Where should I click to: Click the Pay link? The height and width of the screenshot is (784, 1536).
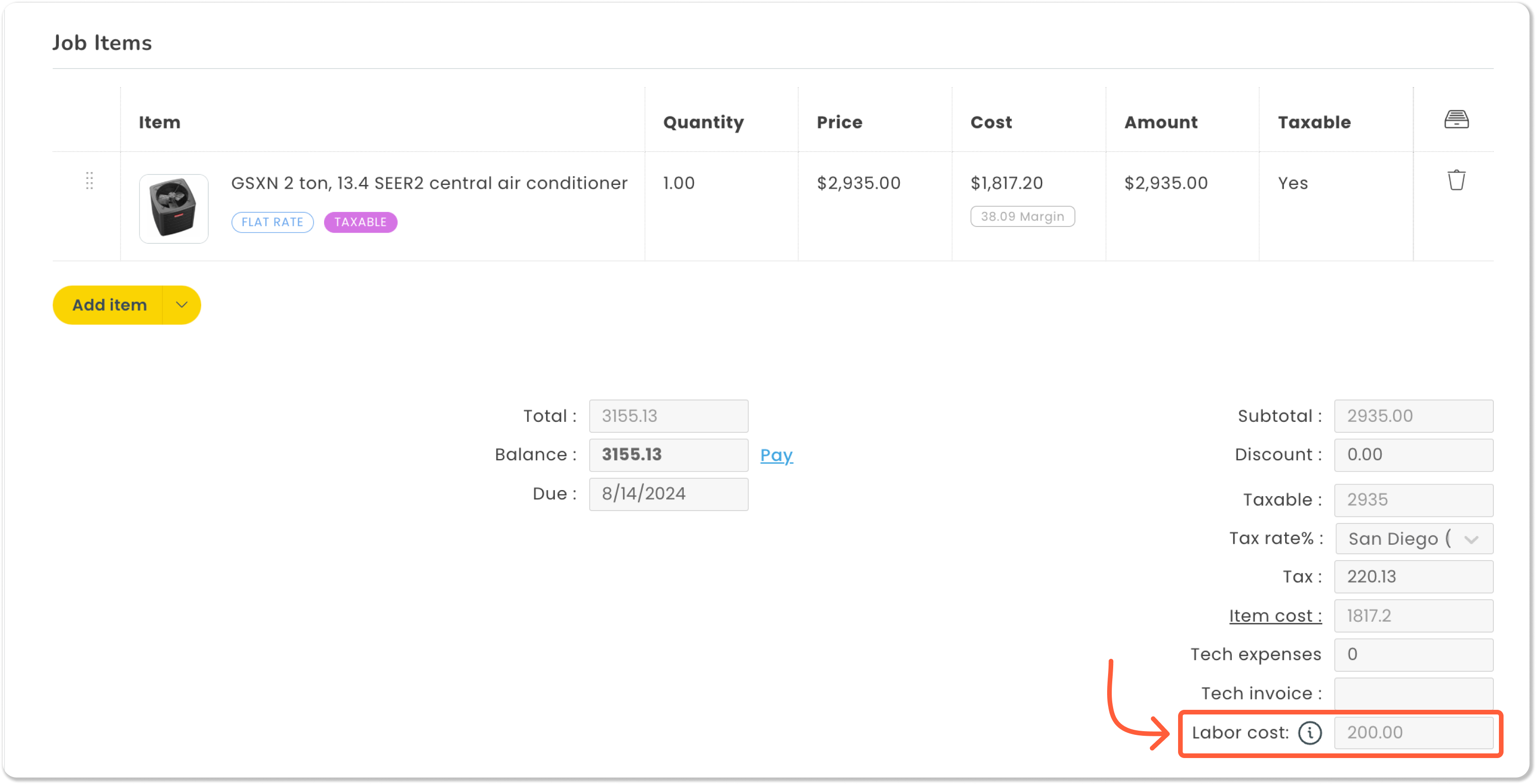coord(776,455)
